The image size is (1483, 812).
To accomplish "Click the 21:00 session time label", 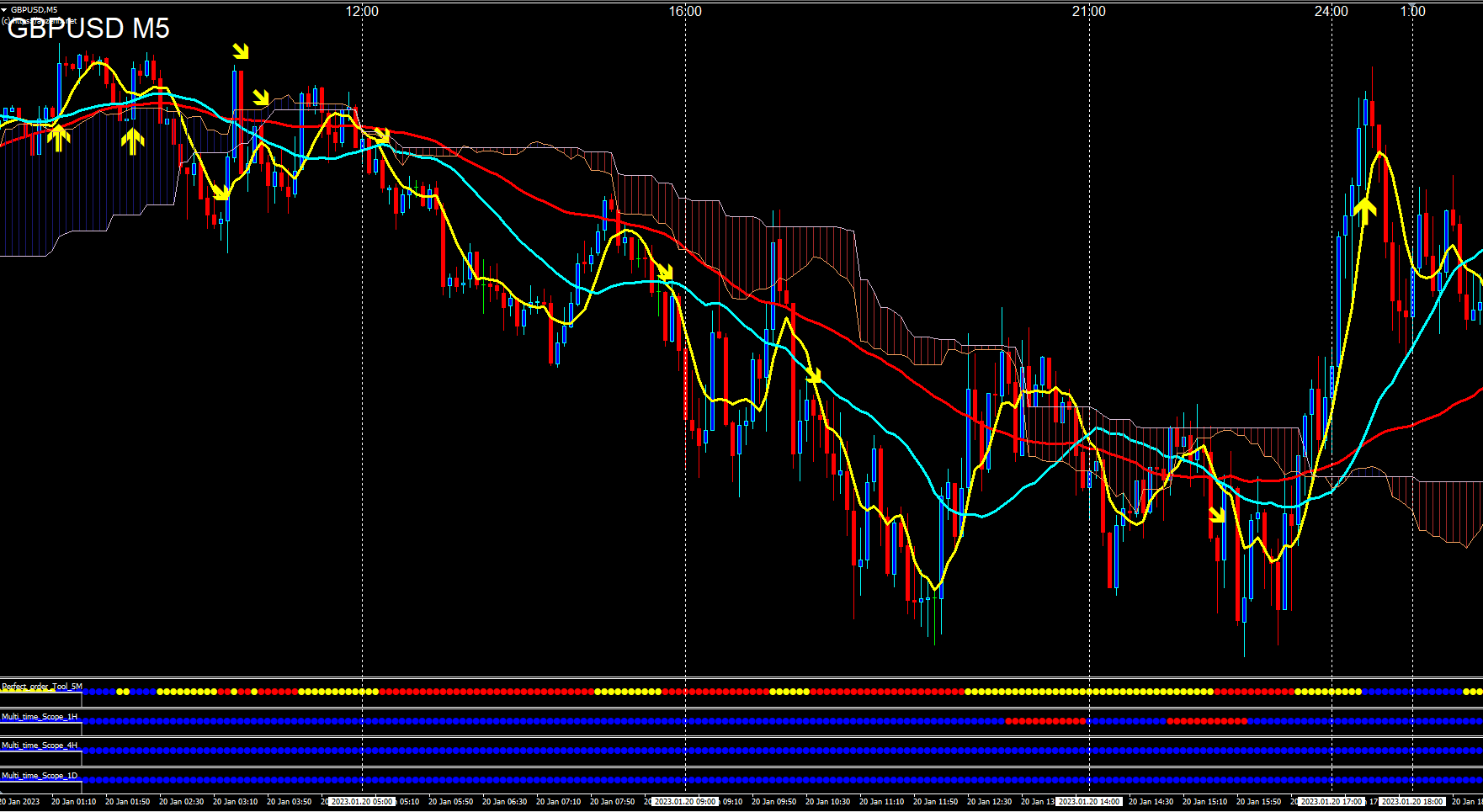I will [1089, 11].
